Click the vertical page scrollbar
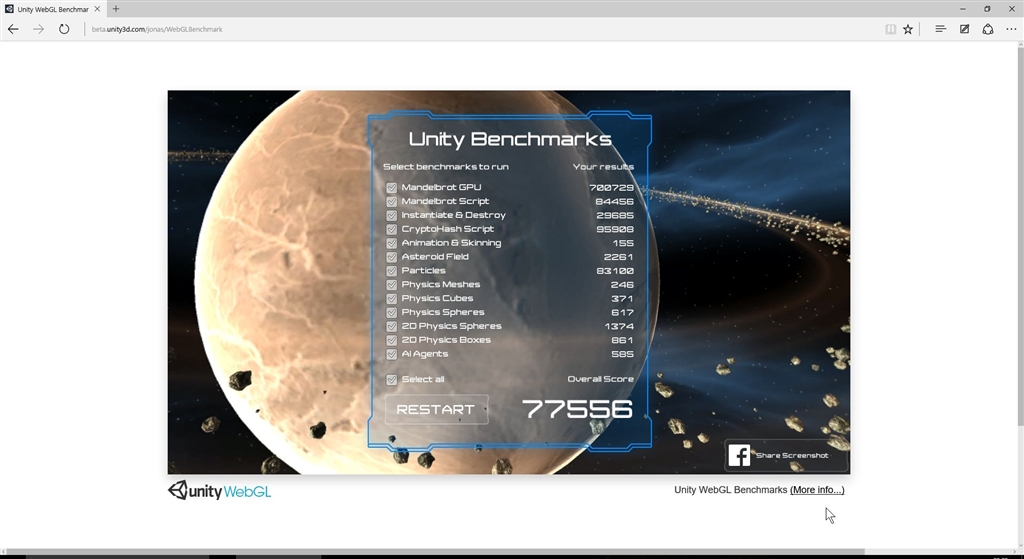The height and width of the screenshot is (559, 1024). pos(1020,235)
